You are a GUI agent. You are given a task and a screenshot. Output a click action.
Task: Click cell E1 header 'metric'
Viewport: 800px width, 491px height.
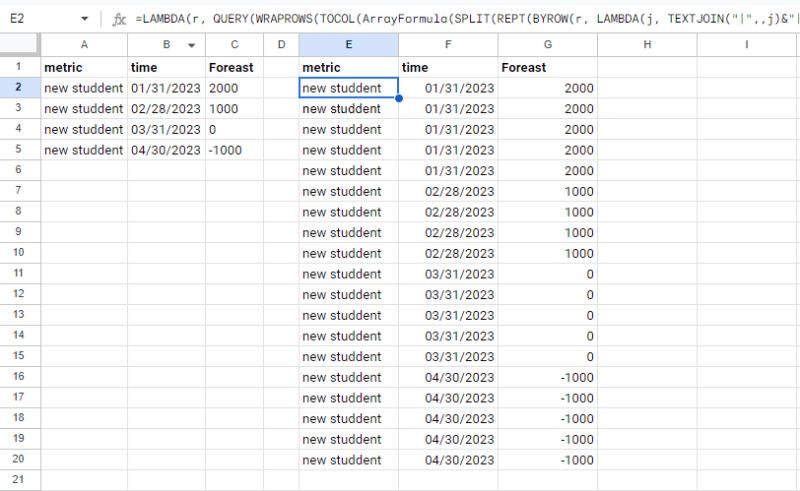pos(348,67)
